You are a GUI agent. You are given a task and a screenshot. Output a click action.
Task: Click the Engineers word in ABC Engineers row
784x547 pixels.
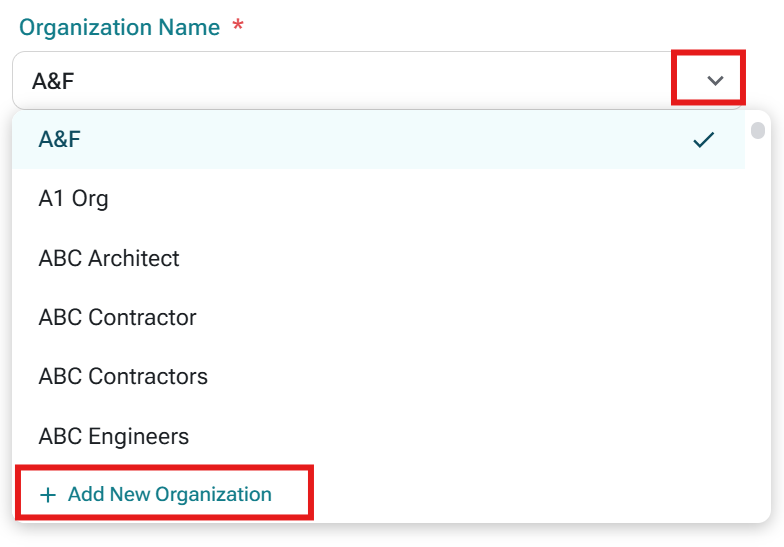click(138, 436)
